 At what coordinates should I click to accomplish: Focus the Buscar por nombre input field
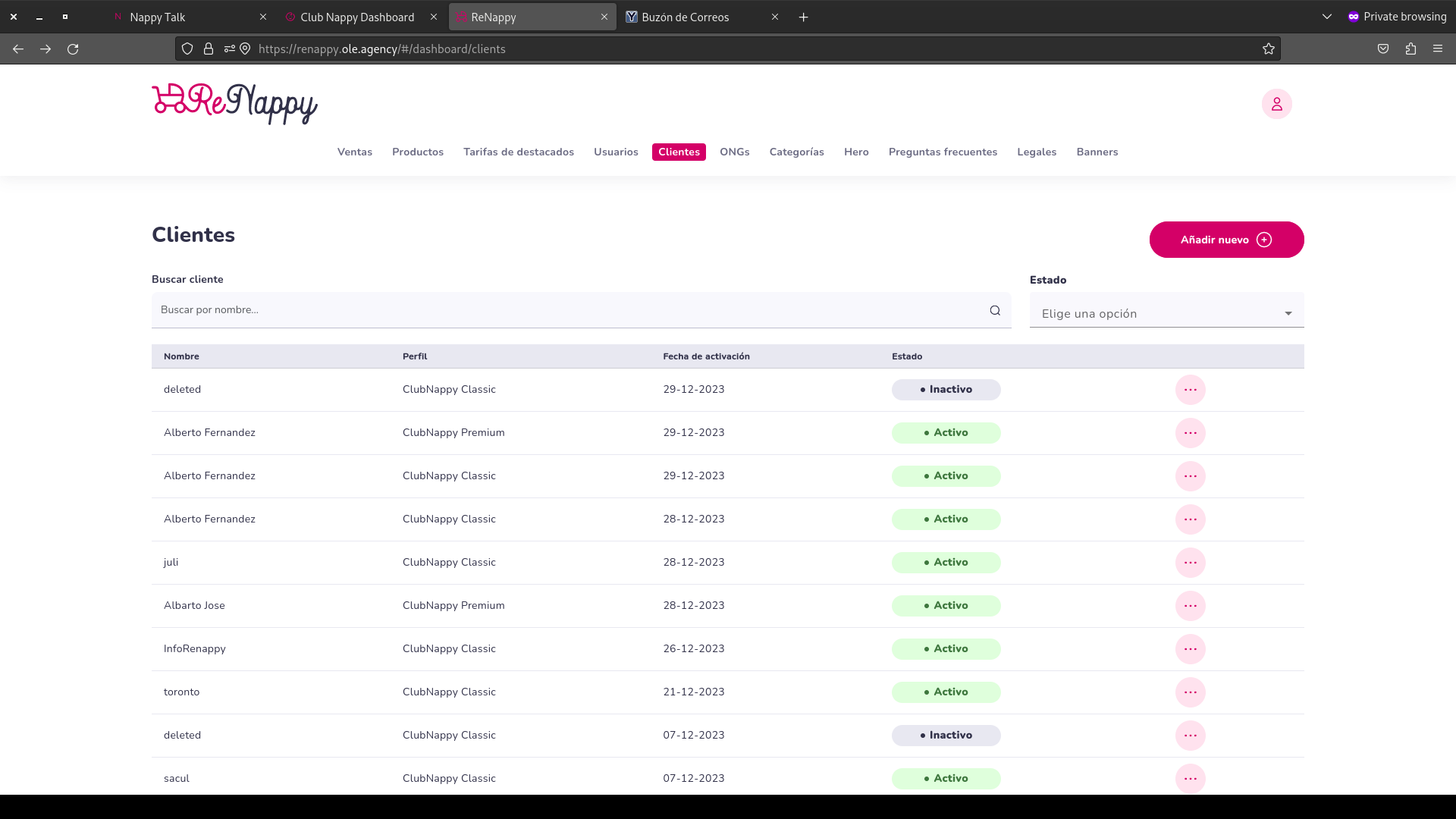(569, 310)
